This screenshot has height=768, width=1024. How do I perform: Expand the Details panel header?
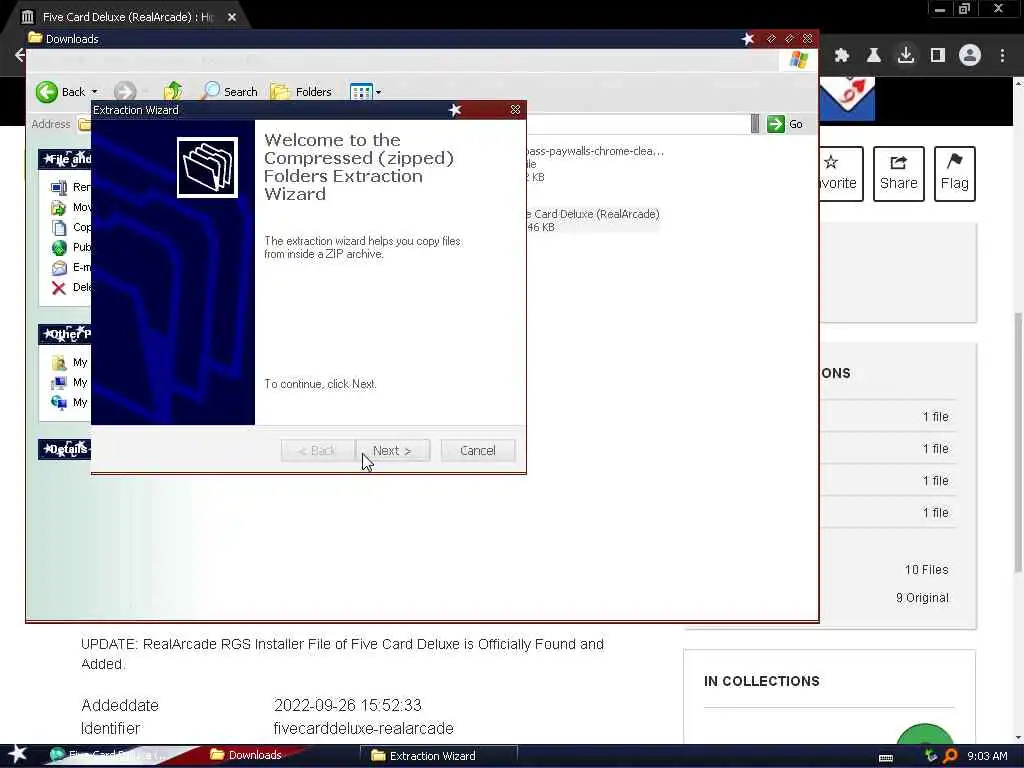[x=65, y=449]
